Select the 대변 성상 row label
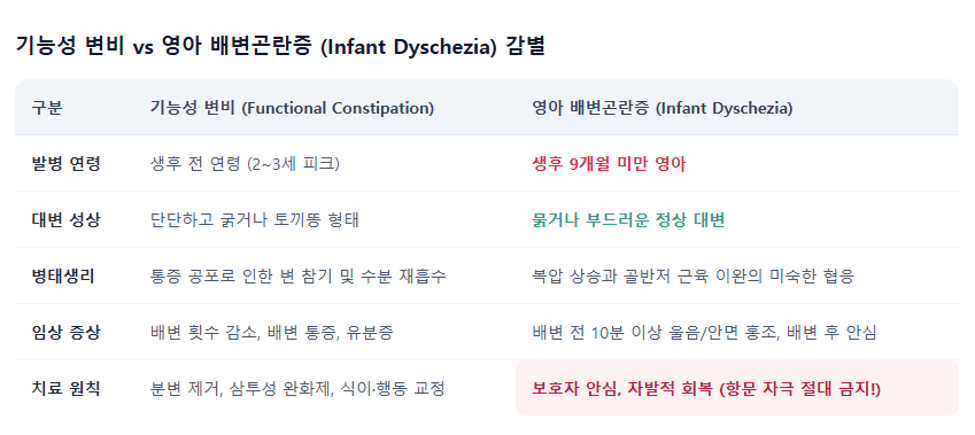This screenshot has height=435, width=975. (x=65, y=220)
